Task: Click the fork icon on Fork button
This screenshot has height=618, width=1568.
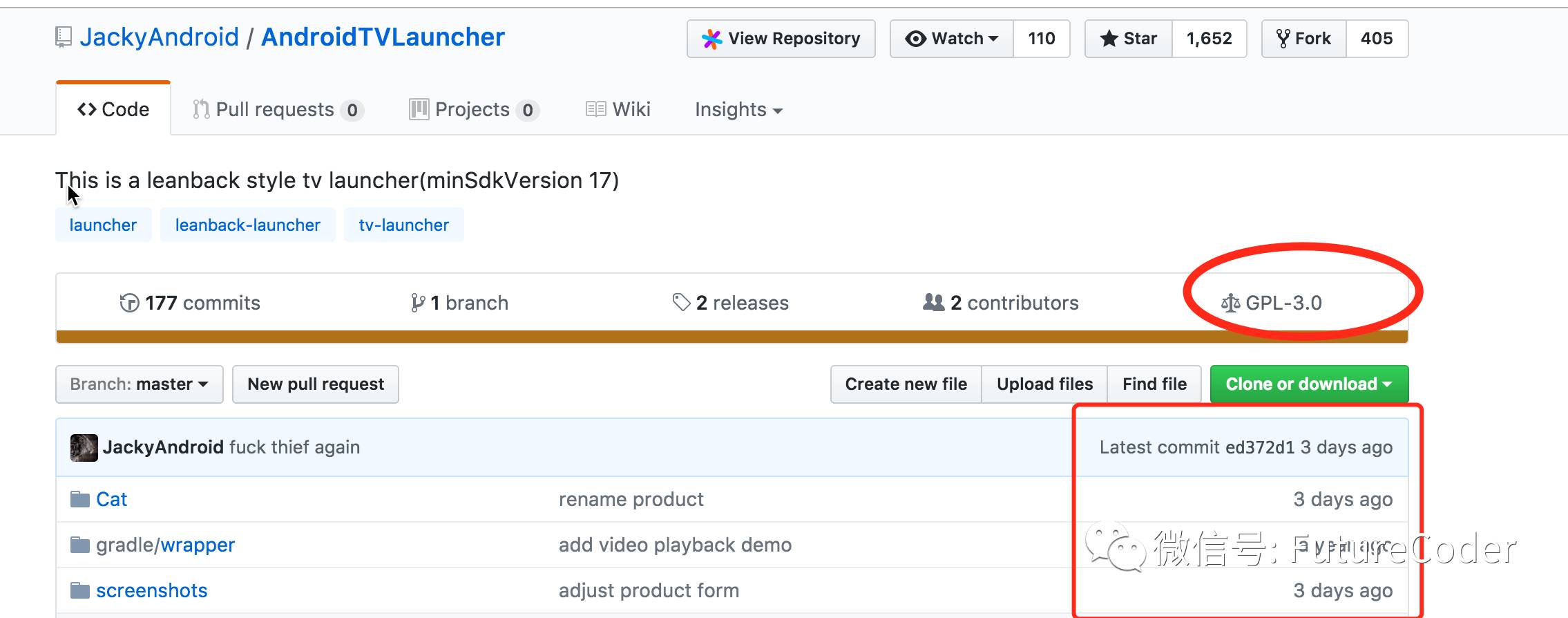Action: (1283, 39)
